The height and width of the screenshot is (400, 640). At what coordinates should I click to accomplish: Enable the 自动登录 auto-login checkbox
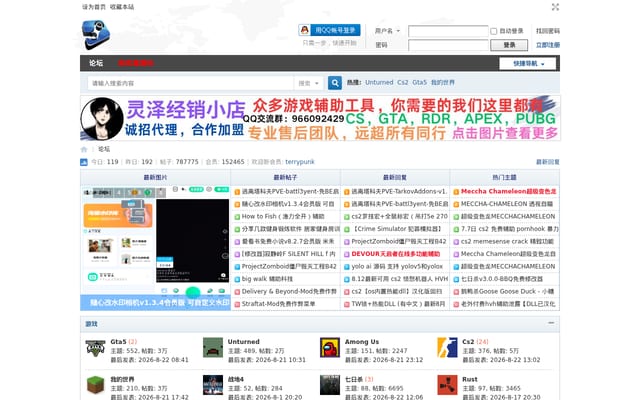493,31
